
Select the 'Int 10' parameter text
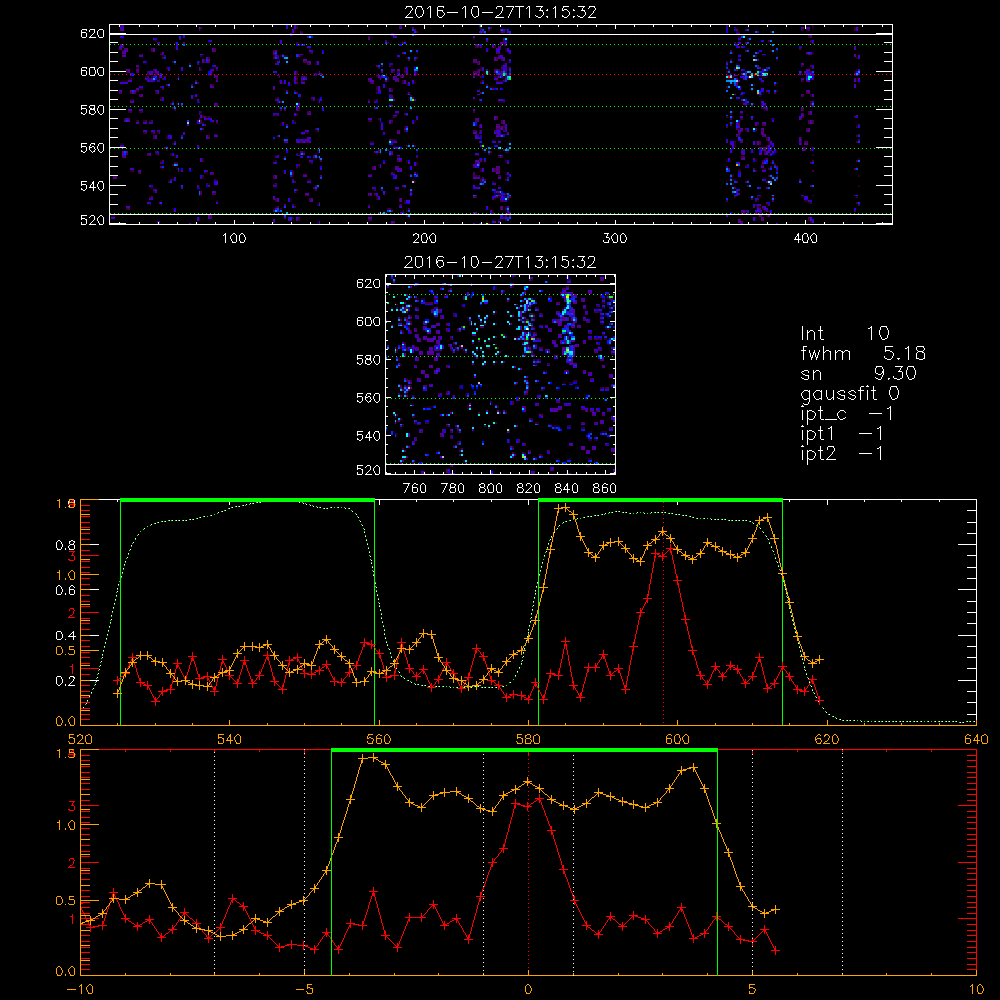[845, 333]
